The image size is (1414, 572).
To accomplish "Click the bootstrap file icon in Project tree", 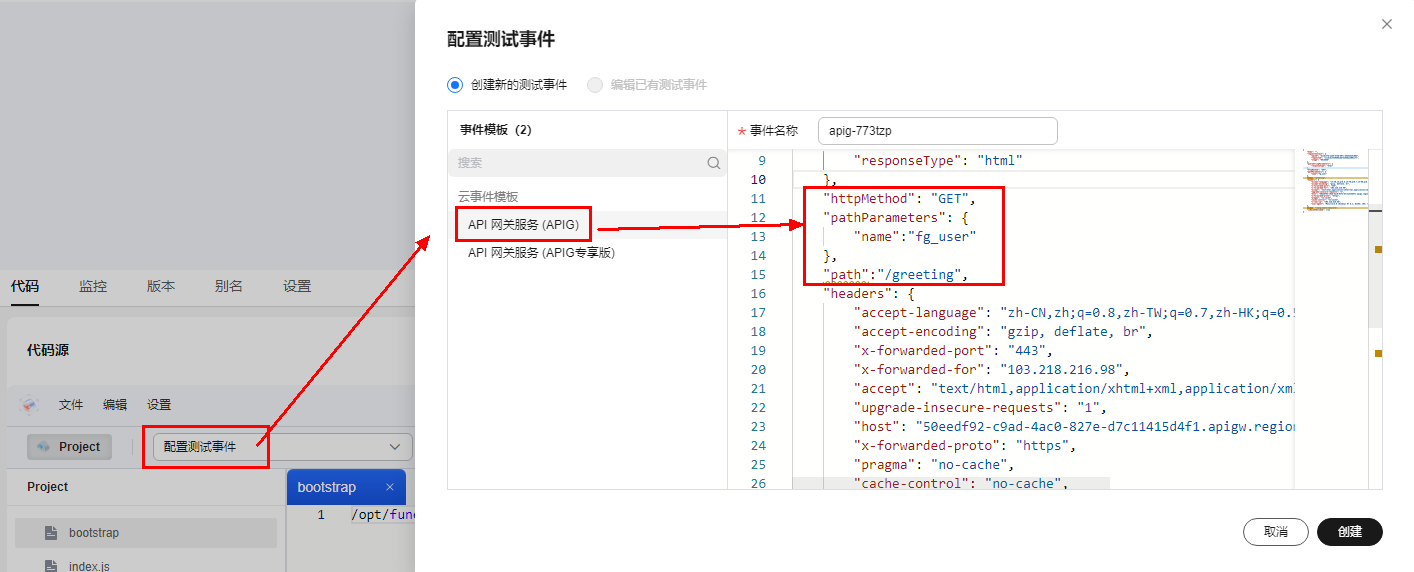I will click(51, 533).
